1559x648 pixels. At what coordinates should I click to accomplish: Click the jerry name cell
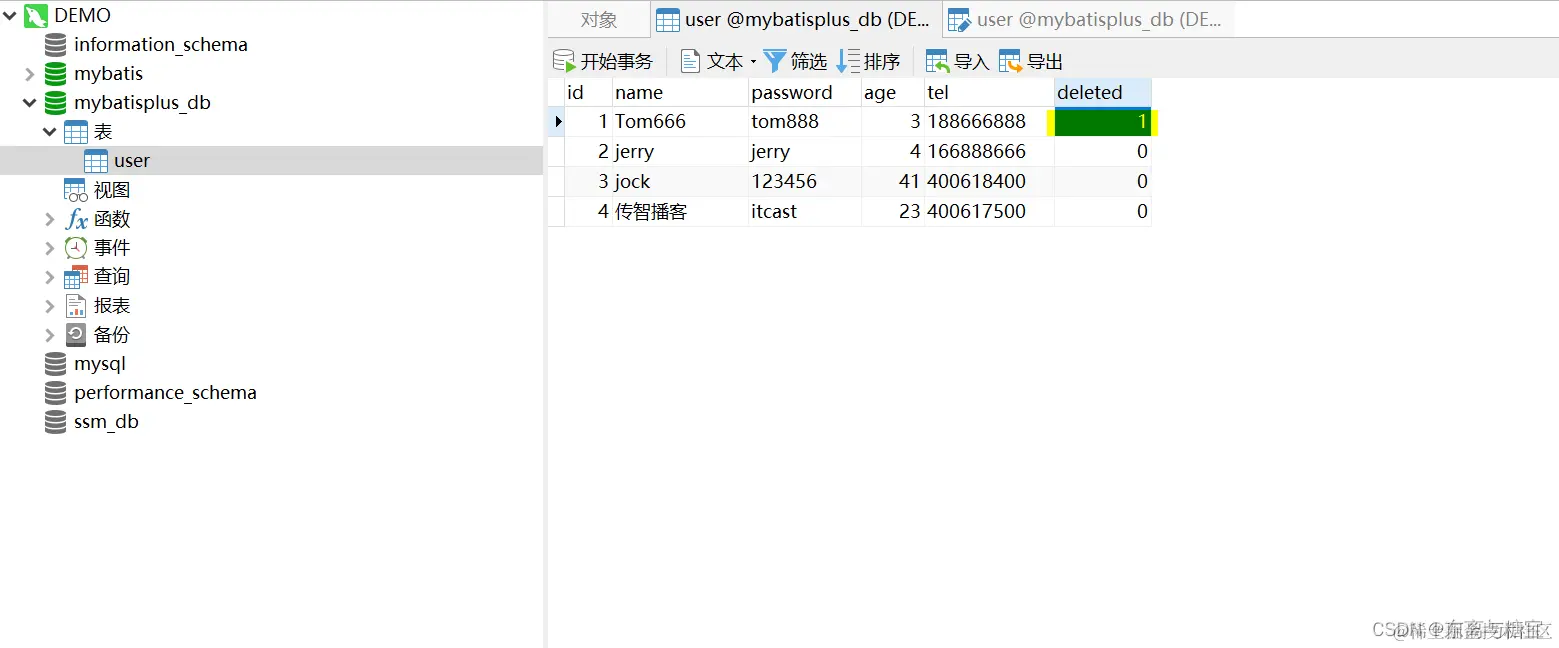click(680, 152)
